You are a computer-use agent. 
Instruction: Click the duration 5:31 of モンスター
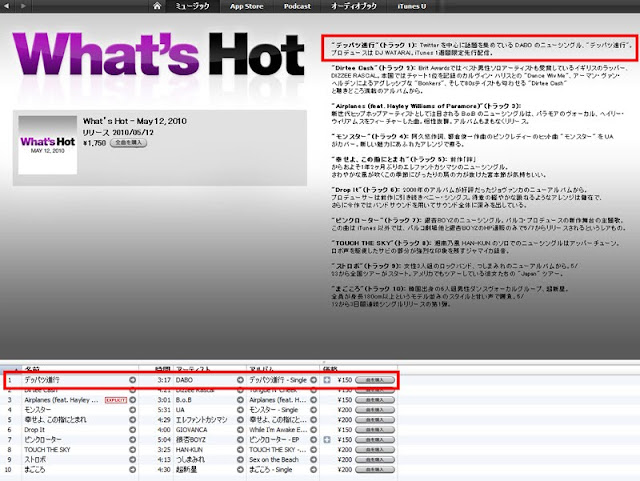[164, 410]
